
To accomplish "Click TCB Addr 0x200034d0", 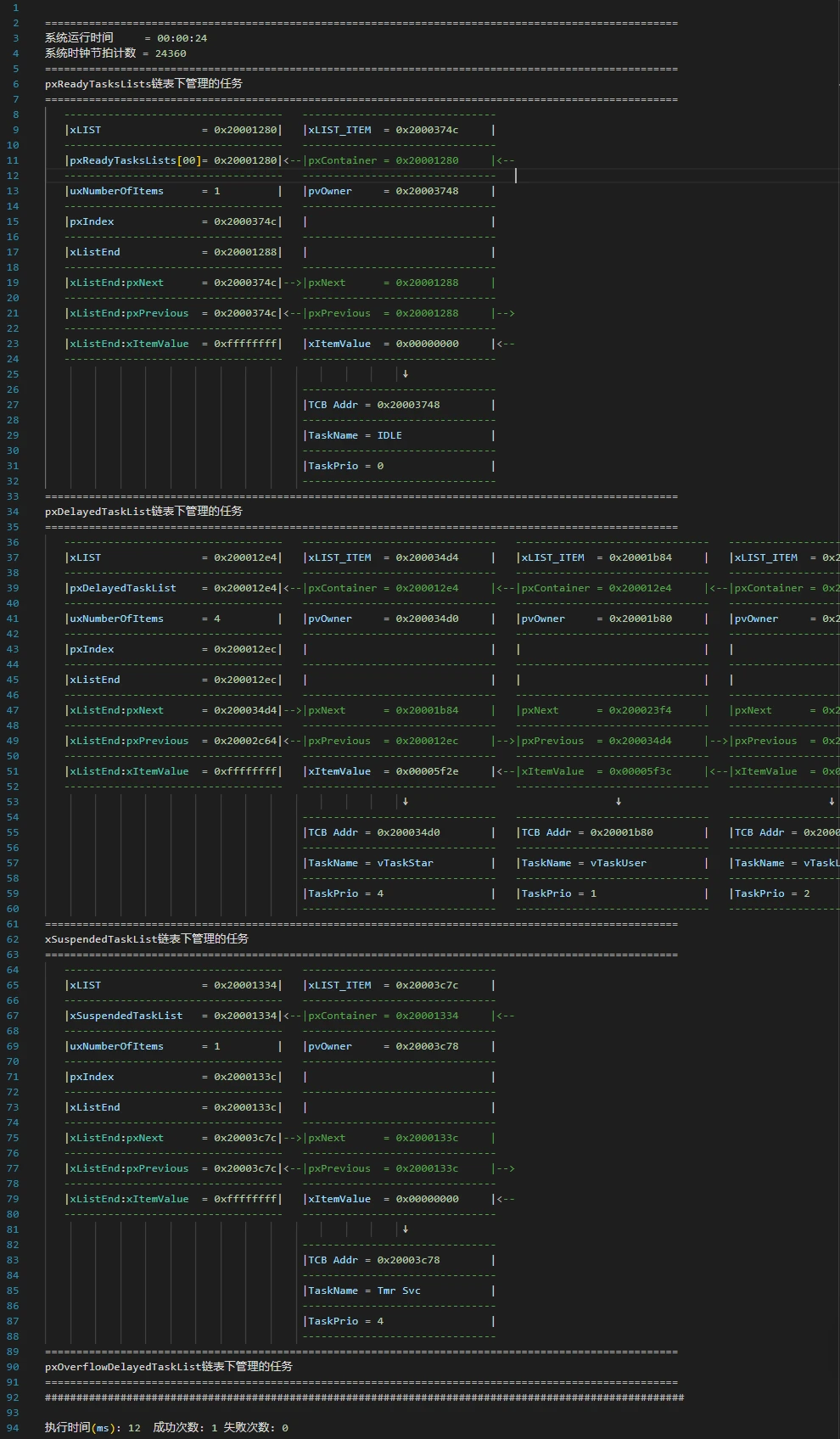I will point(408,832).
